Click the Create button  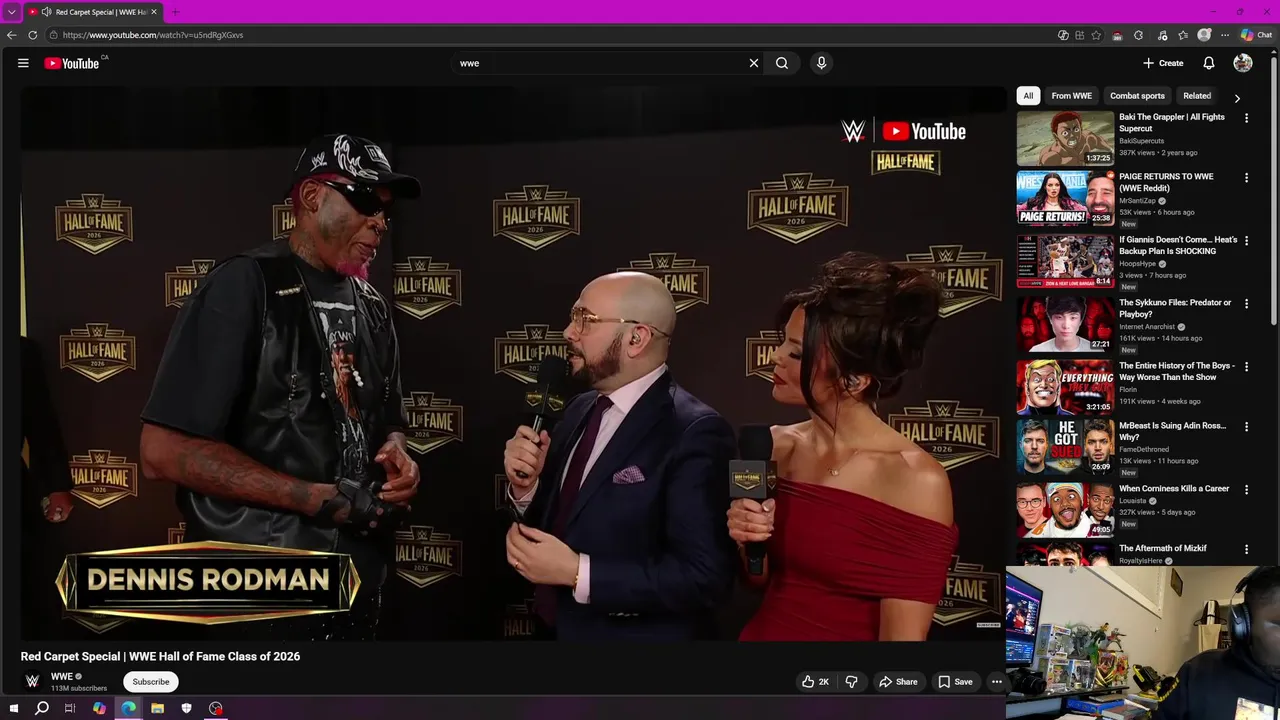[x=1163, y=63]
